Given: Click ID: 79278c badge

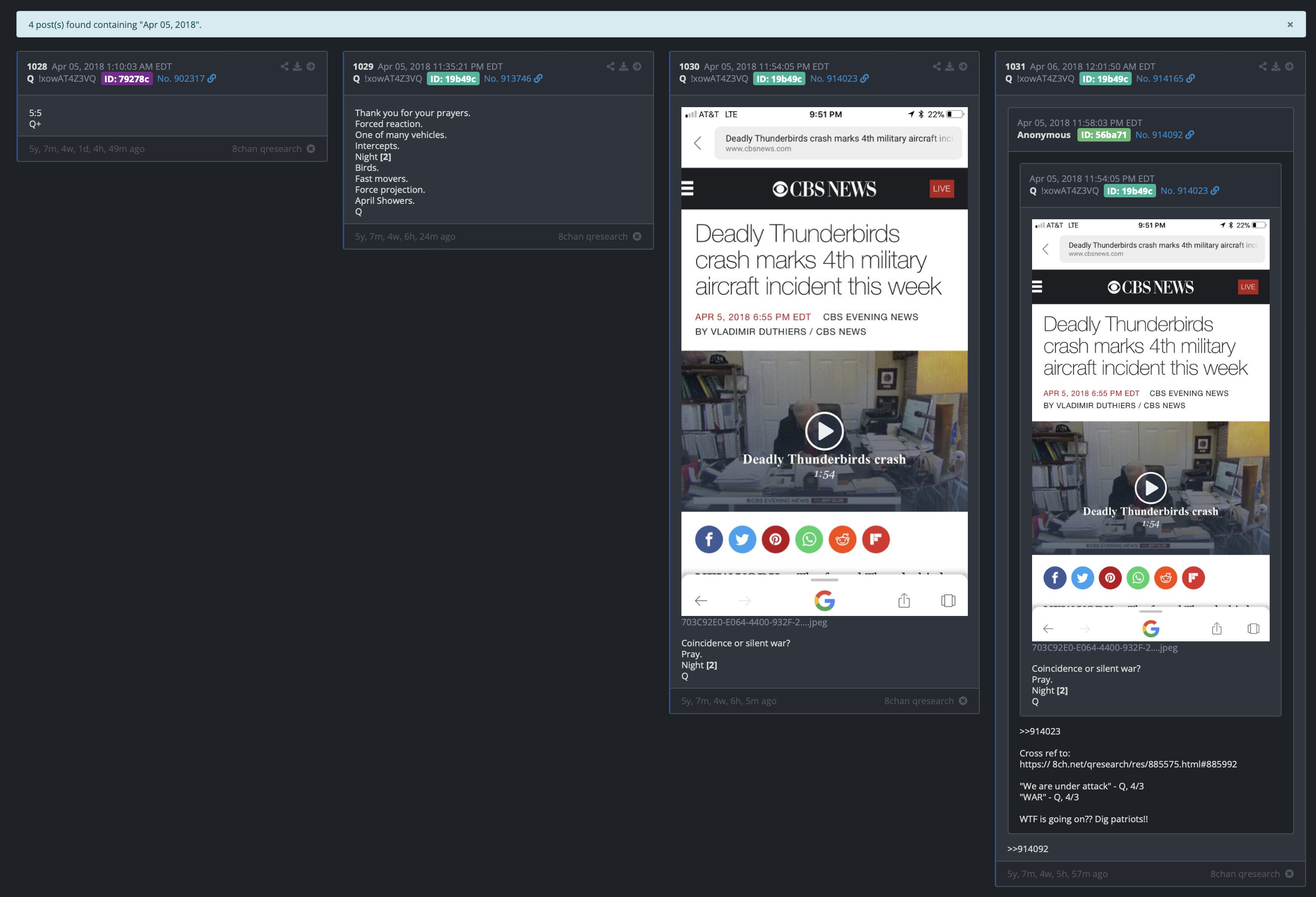Looking at the screenshot, I should coord(127,79).
